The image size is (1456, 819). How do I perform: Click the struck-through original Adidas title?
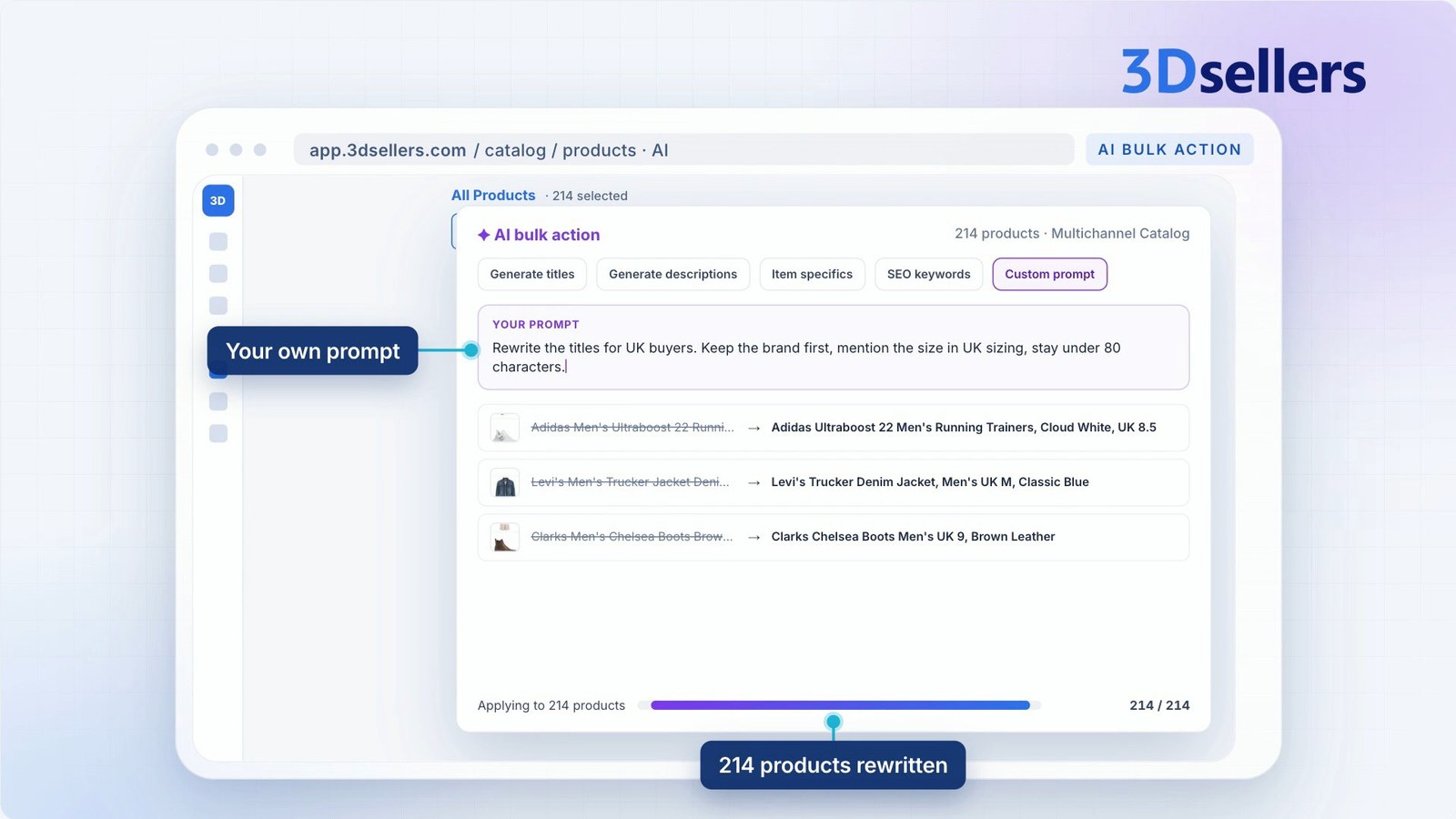[x=632, y=428]
